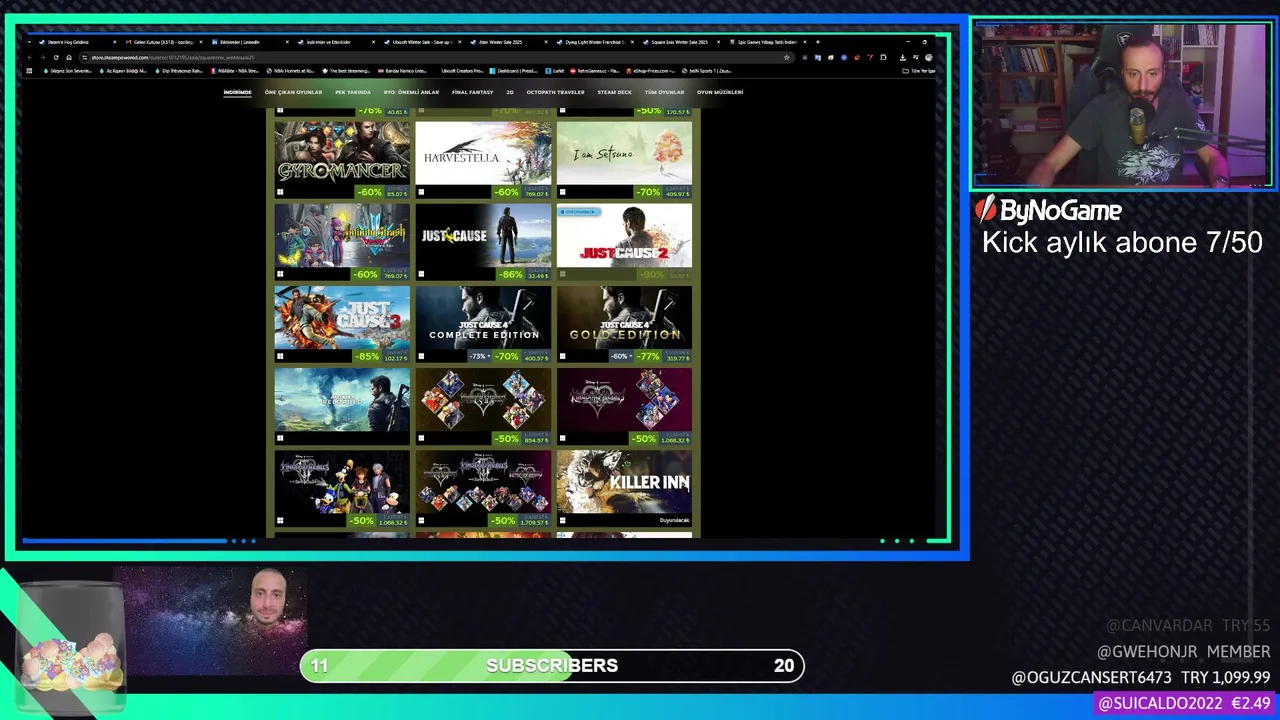The image size is (1280, 720).
Task: Reload the page with the refresh icon
Action: (x=56, y=57)
